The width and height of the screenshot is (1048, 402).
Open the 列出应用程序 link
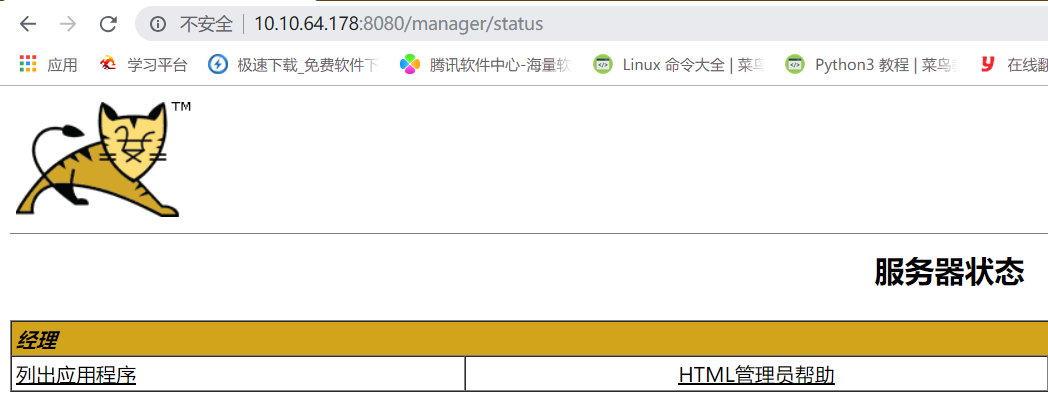[76, 375]
